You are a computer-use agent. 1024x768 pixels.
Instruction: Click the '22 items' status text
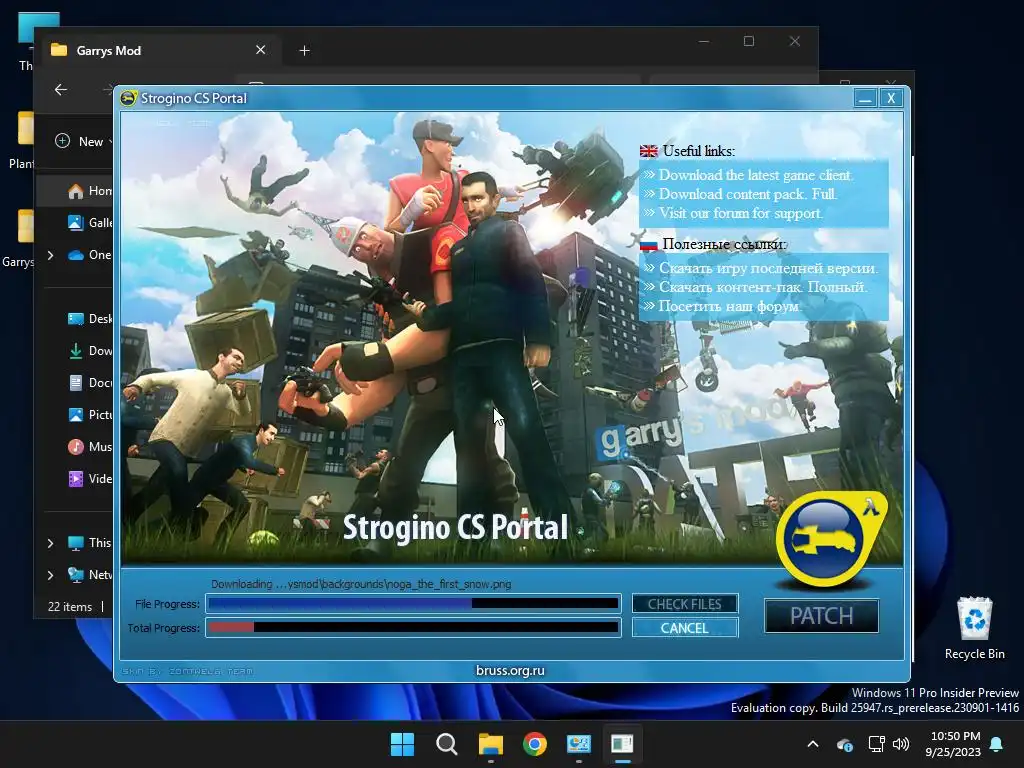click(x=70, y=607)
